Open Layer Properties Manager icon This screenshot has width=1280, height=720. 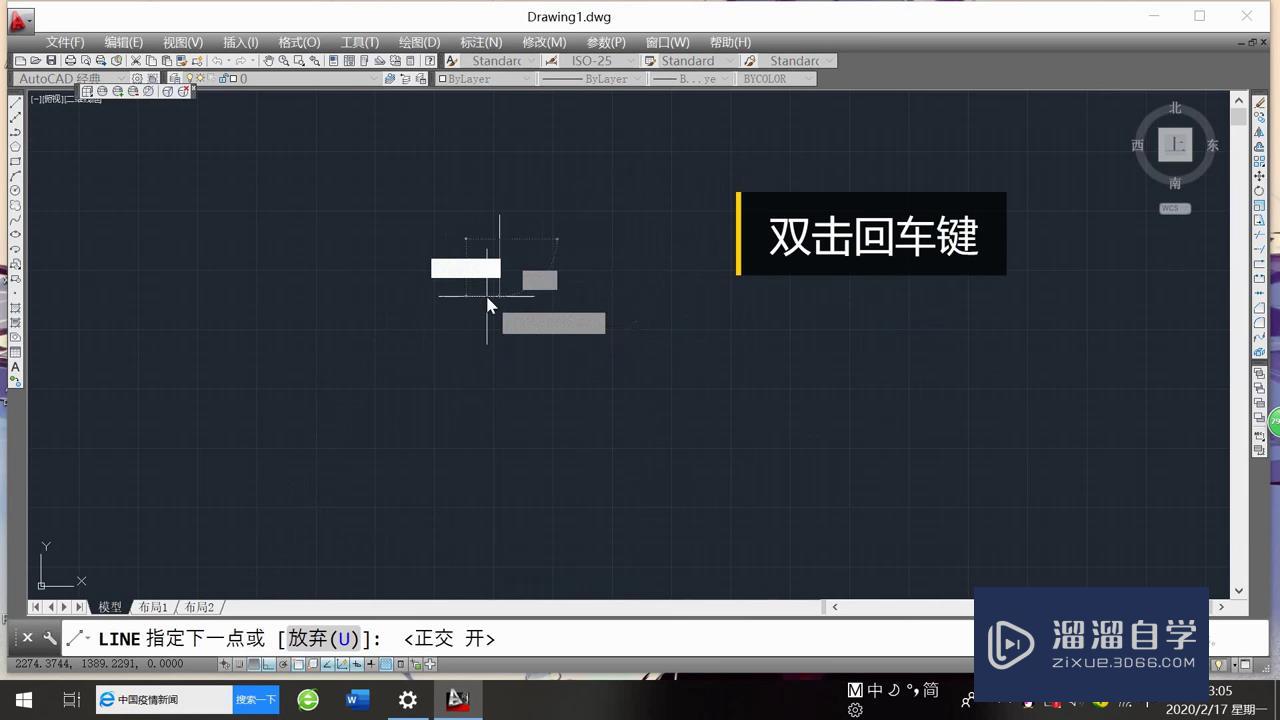click(175, 78)
